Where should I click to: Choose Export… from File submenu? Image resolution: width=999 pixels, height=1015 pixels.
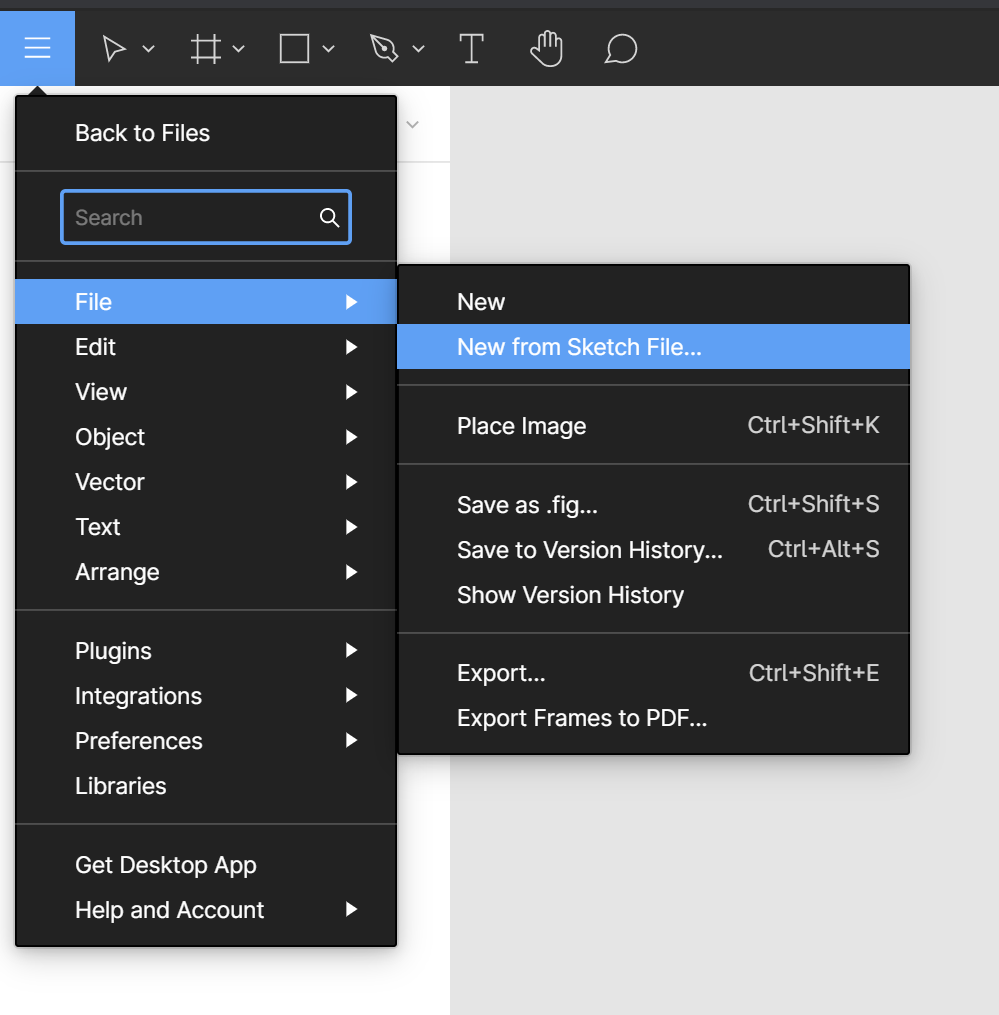653,673
